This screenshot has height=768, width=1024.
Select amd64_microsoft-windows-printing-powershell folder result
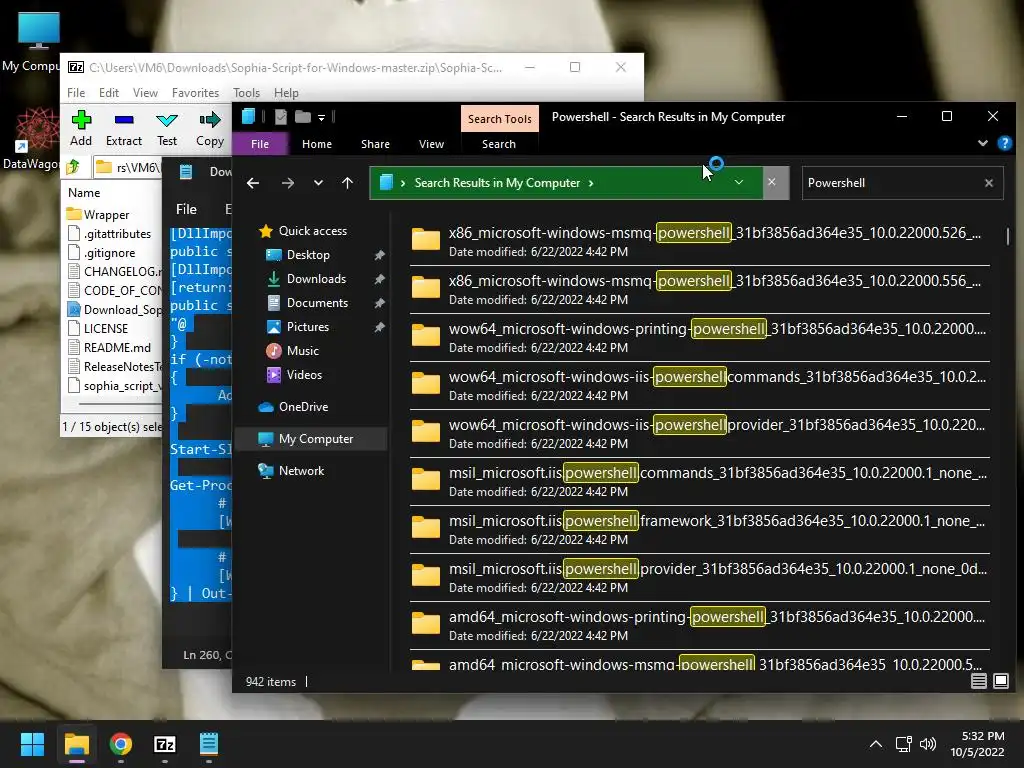pos(699,625)
